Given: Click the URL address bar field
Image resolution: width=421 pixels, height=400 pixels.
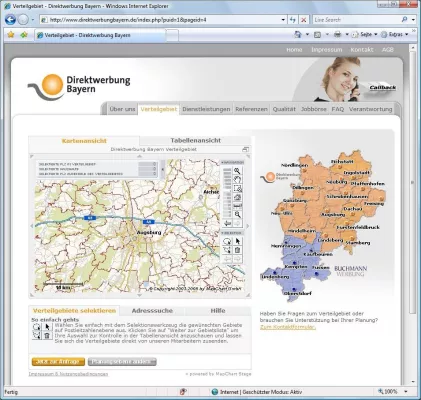Looking at the screenshot, I should tap(163, 20).
